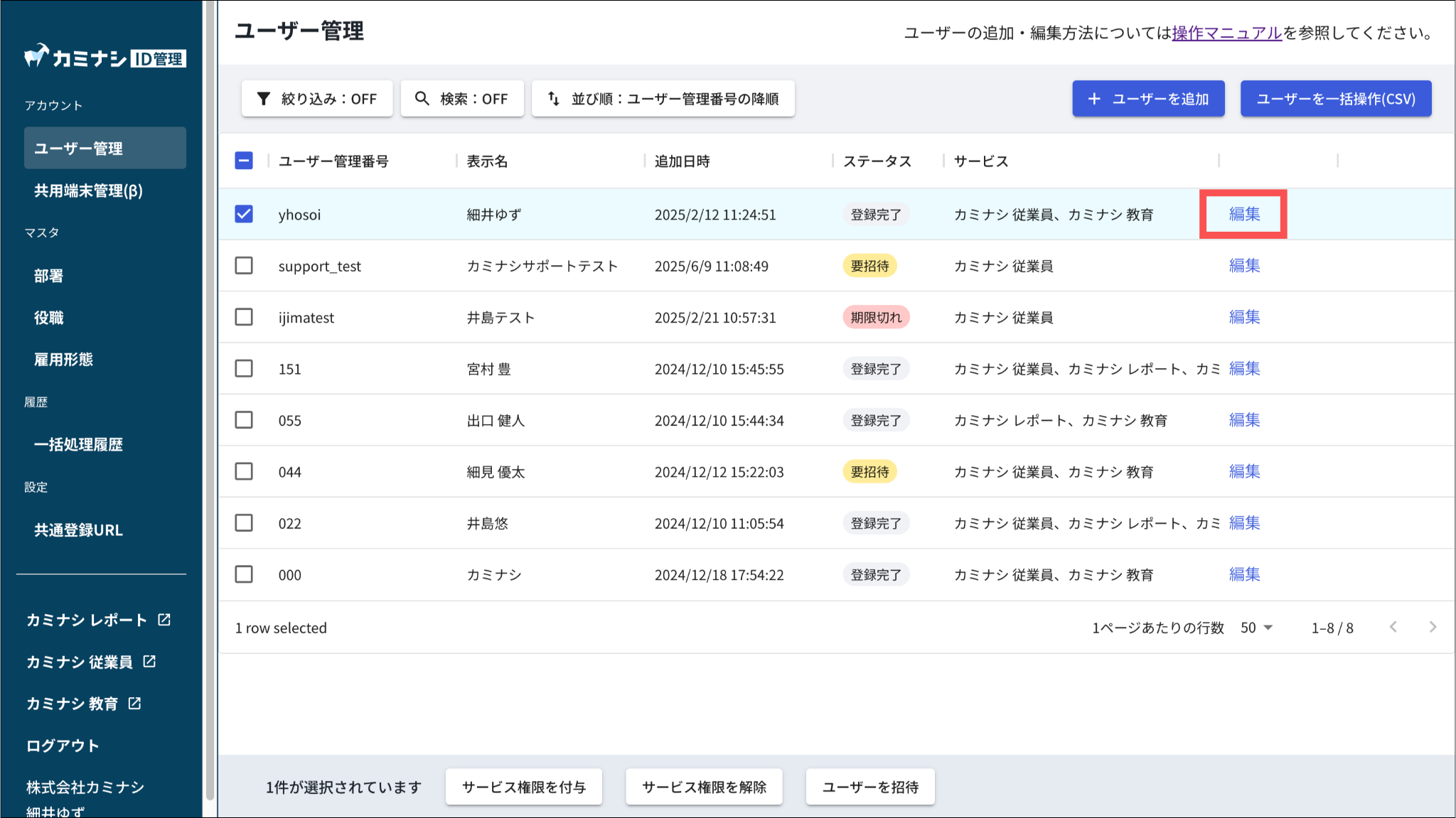The height and width of the screenshot is (818, 1456).
Task: Check the support_test row checkbox
Action: tap(244, 265)
